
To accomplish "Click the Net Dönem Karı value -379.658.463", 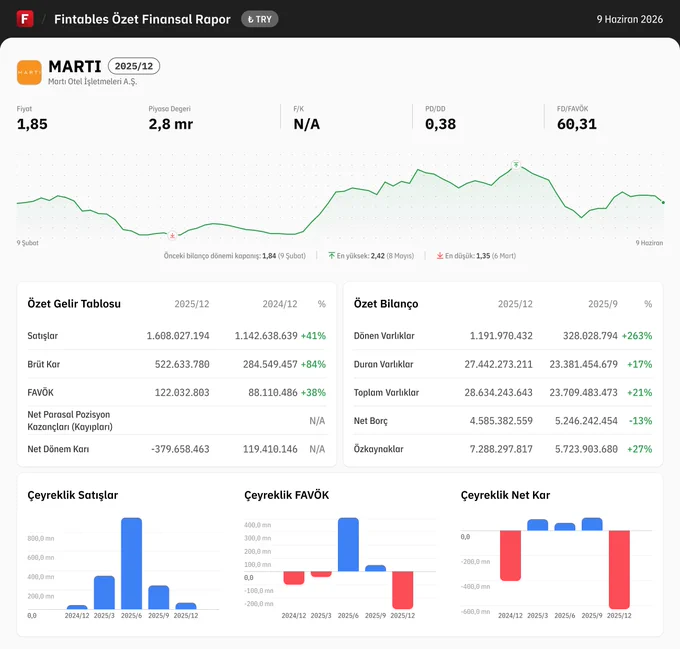I will (180, 449).
